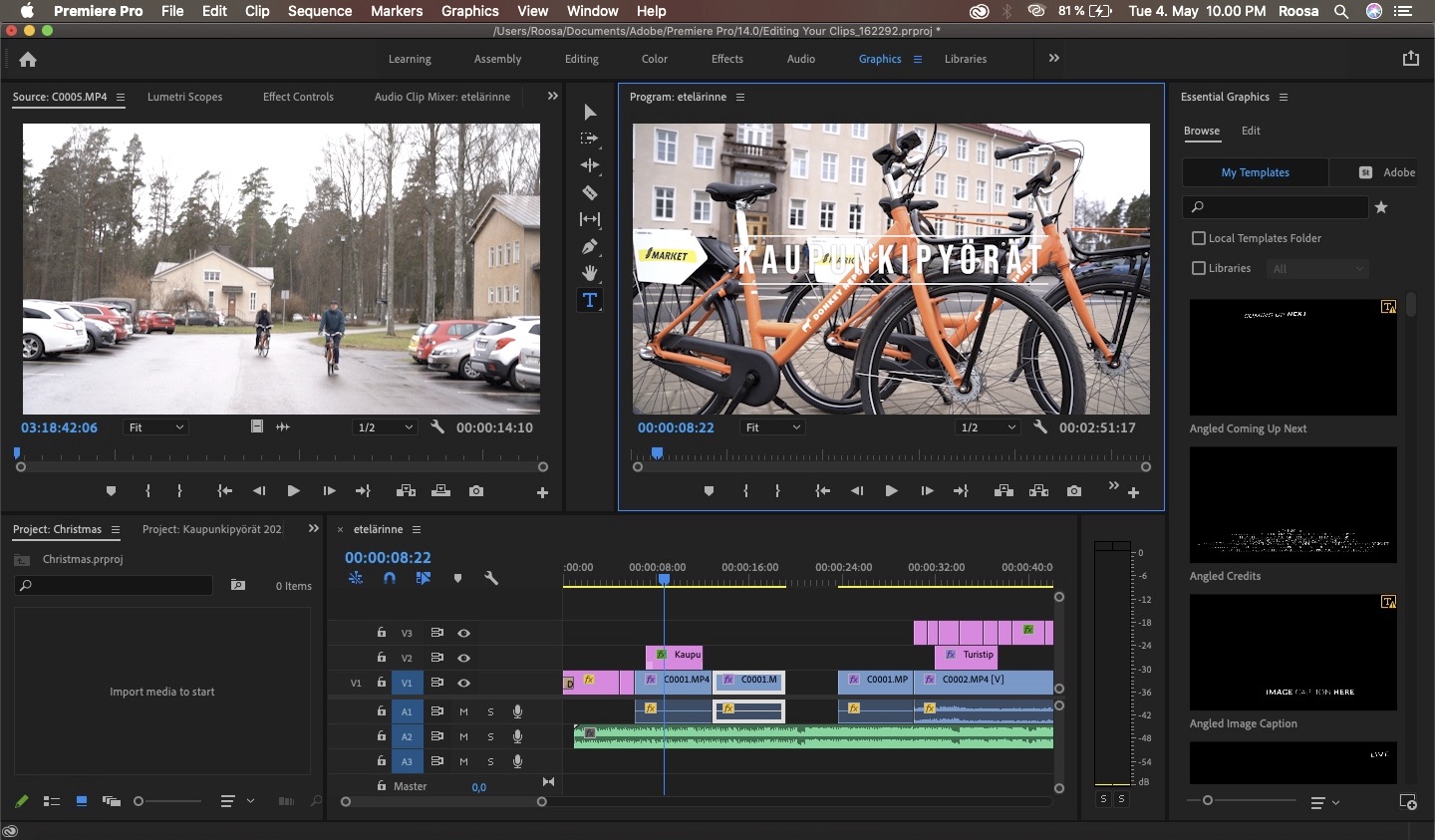
Task: Toggle Linked Selection in timeline
Action: 424,578
